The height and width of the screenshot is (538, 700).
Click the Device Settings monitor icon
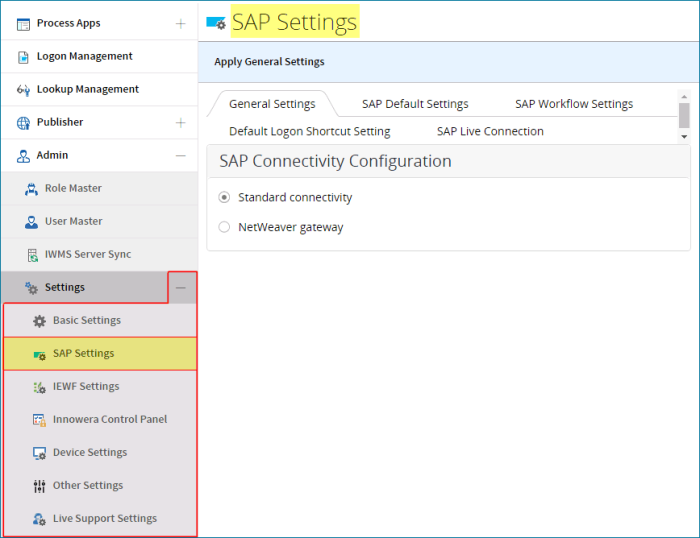coord(39,453)
